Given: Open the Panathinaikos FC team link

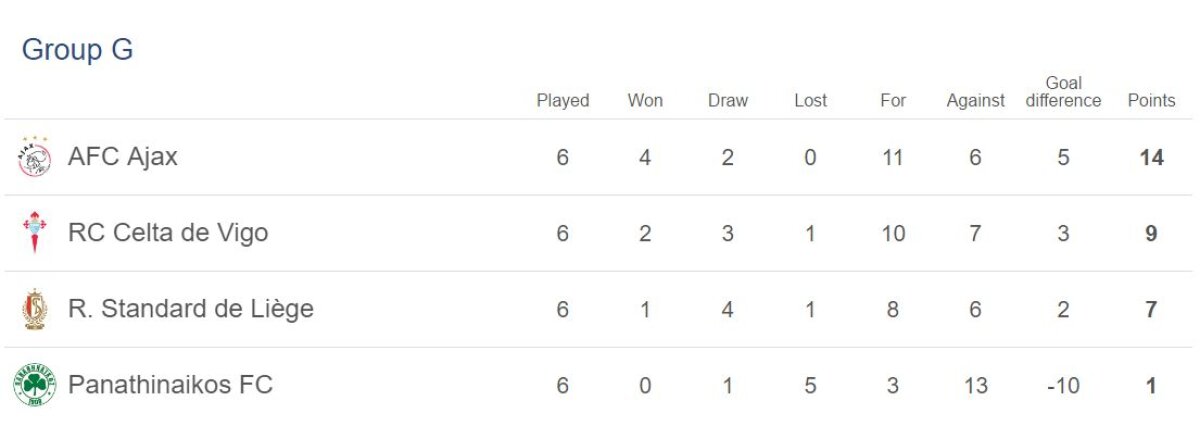Looking at the screenshot, I should [x=170, y=385].
